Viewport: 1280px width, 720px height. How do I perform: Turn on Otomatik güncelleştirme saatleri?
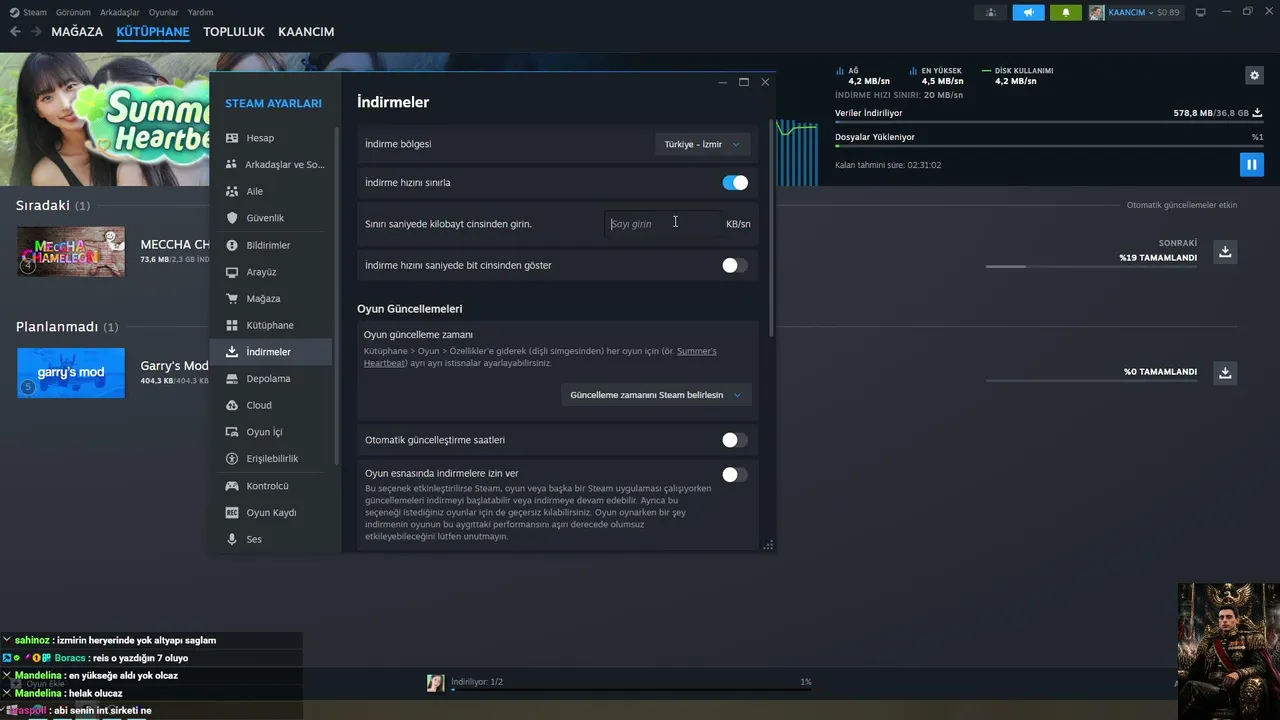[x=735, y=440]
